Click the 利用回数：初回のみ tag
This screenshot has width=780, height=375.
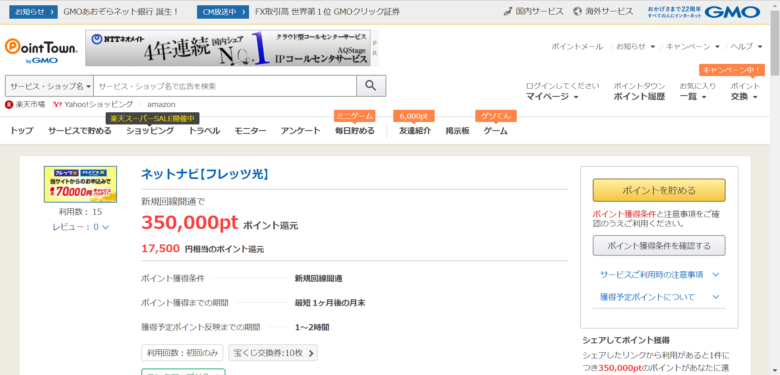pyautogui.click(x=183, y=353)
